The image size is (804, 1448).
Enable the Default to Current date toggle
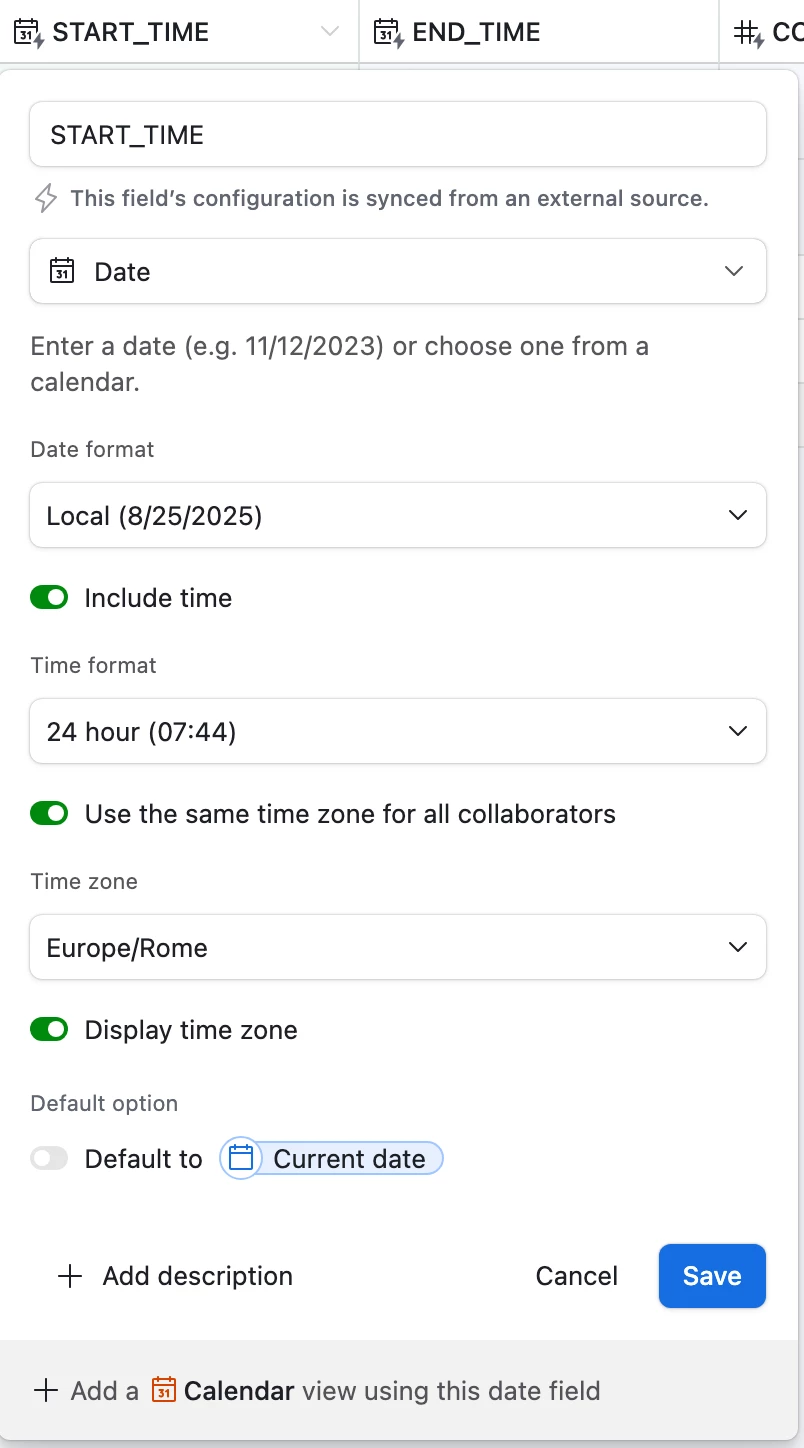tap(49, 1159)
